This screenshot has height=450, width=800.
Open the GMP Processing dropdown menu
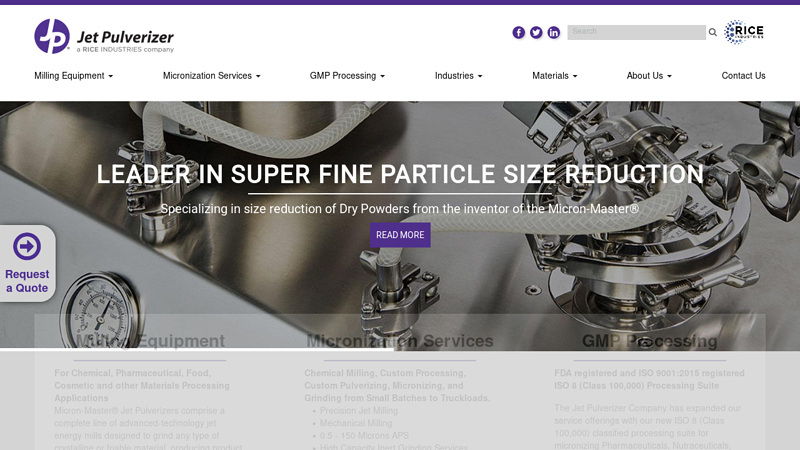click(347, 76)
